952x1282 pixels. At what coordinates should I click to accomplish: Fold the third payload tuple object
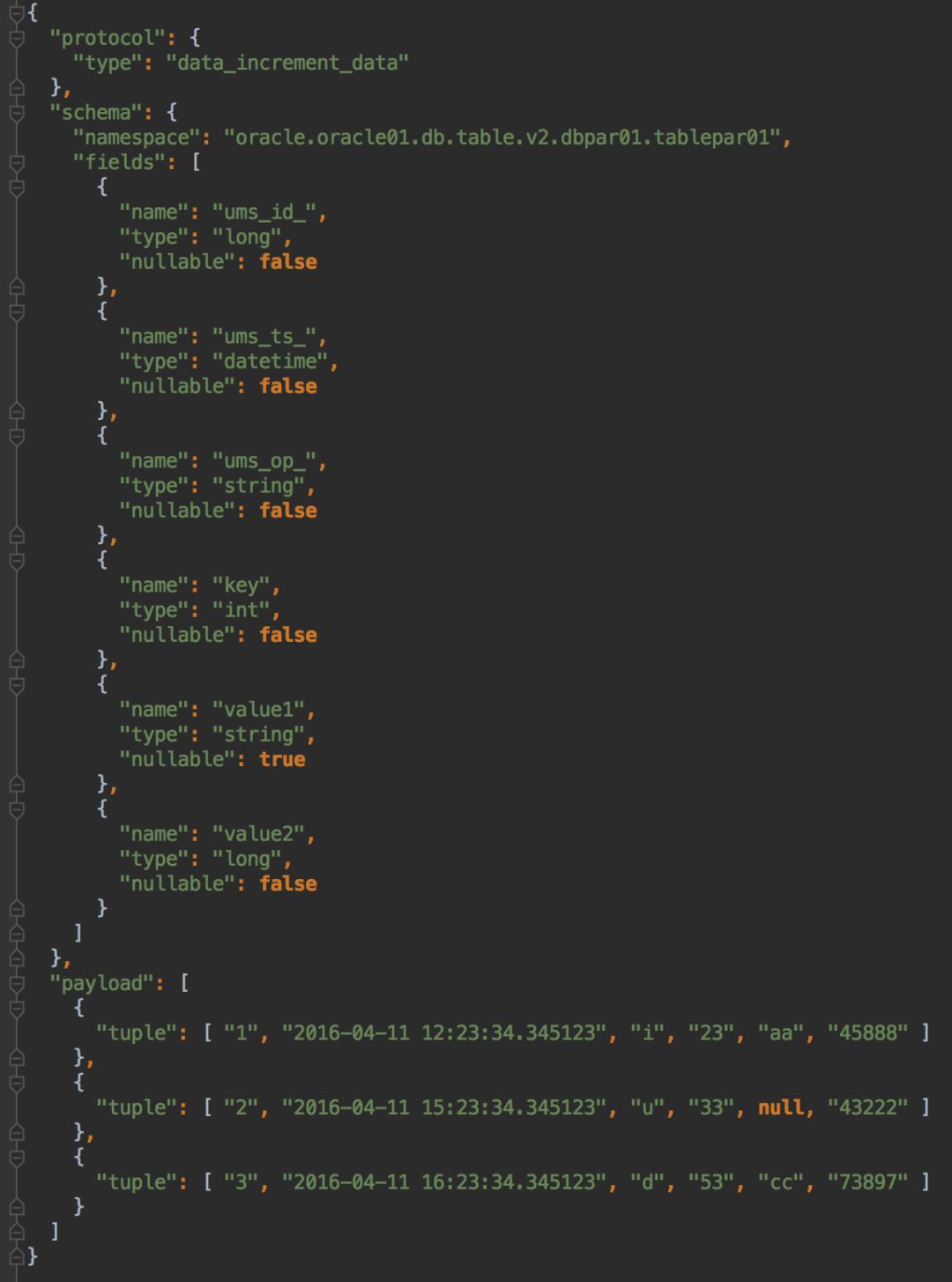pos(16,1157)
